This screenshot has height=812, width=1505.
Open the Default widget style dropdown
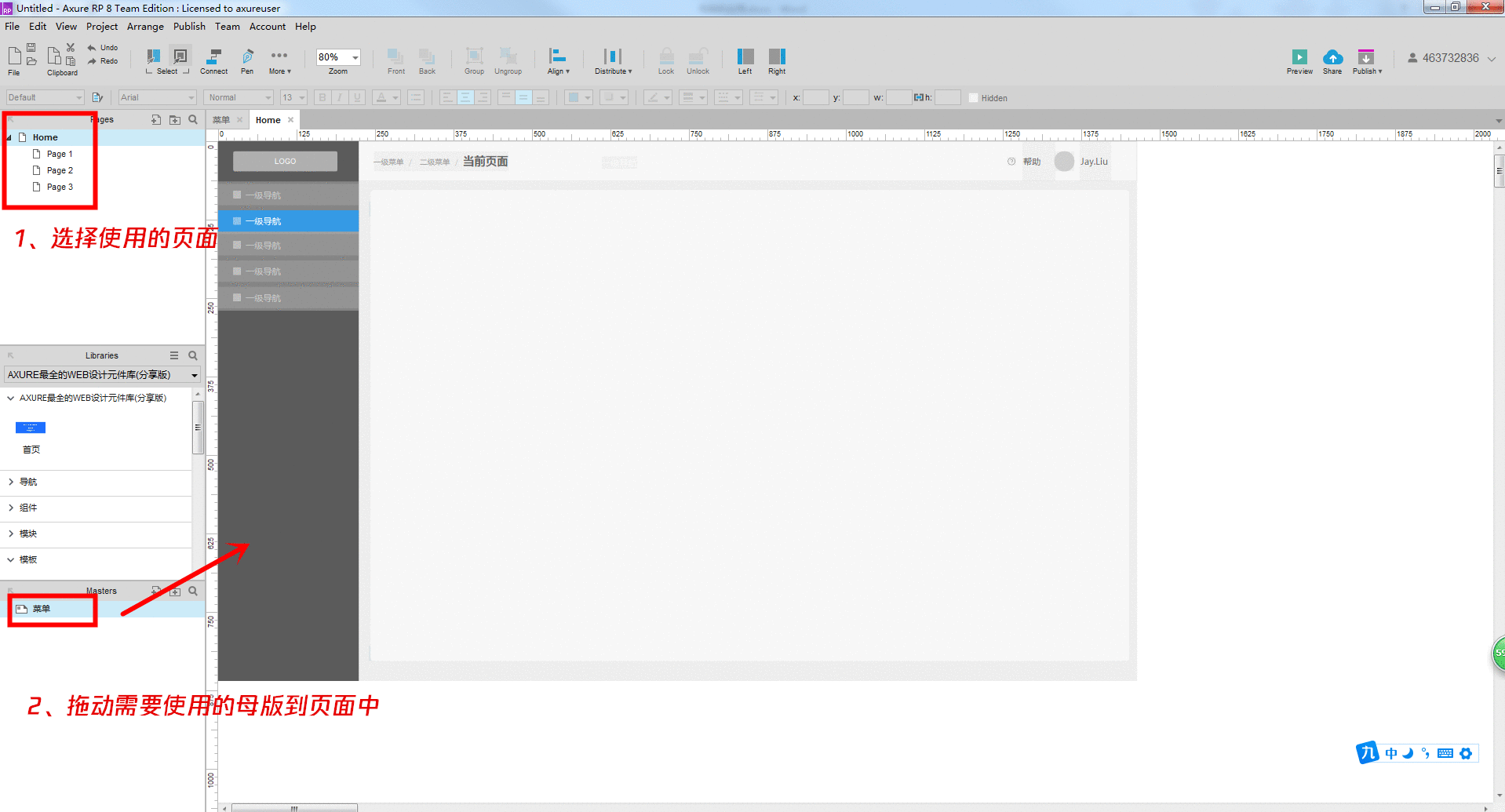click(x=45, y=97)
